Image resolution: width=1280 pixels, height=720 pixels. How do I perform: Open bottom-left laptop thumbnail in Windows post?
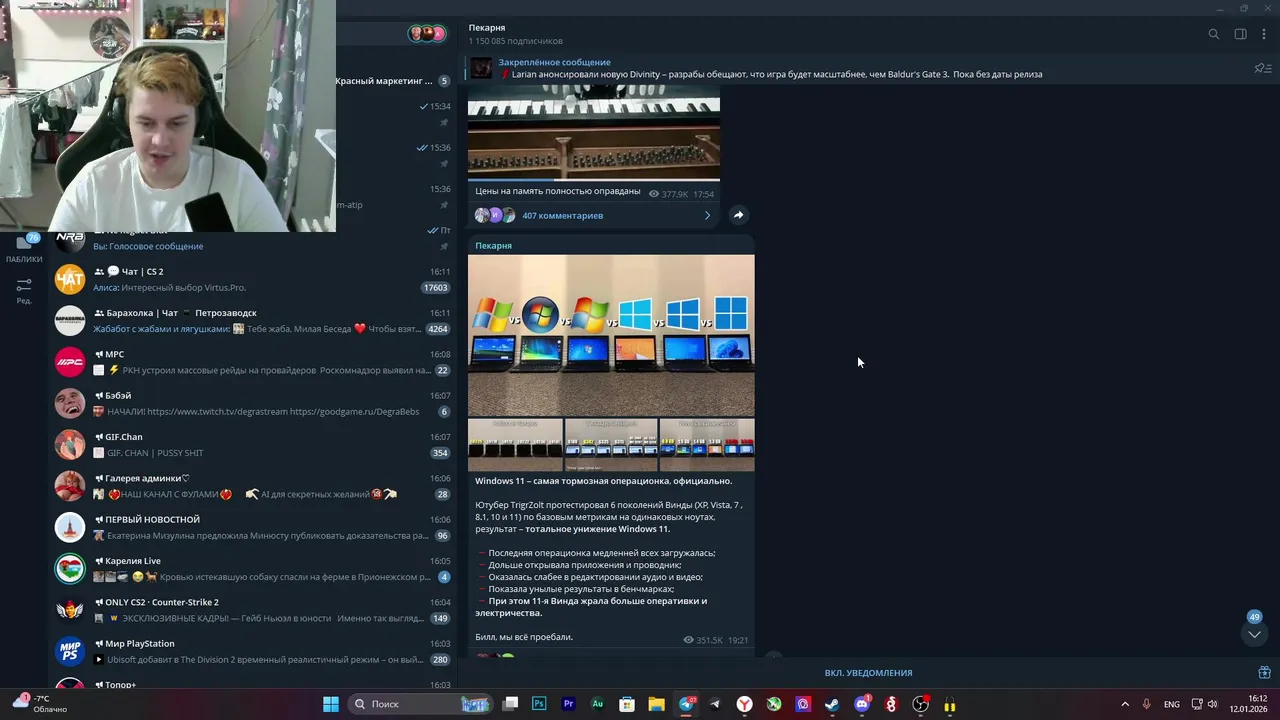pos(515,444)
